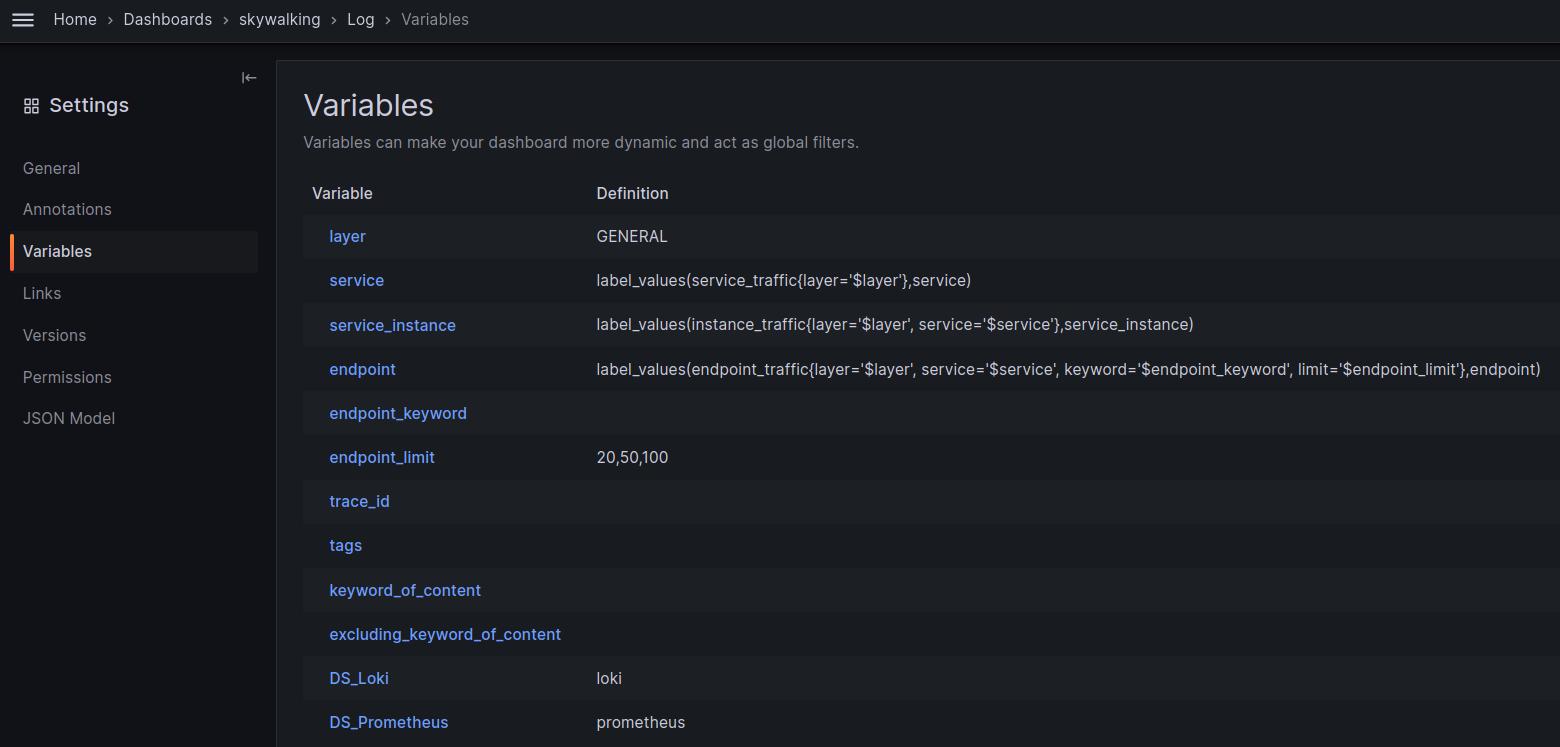Go to Home in breadcrumb

75,20
